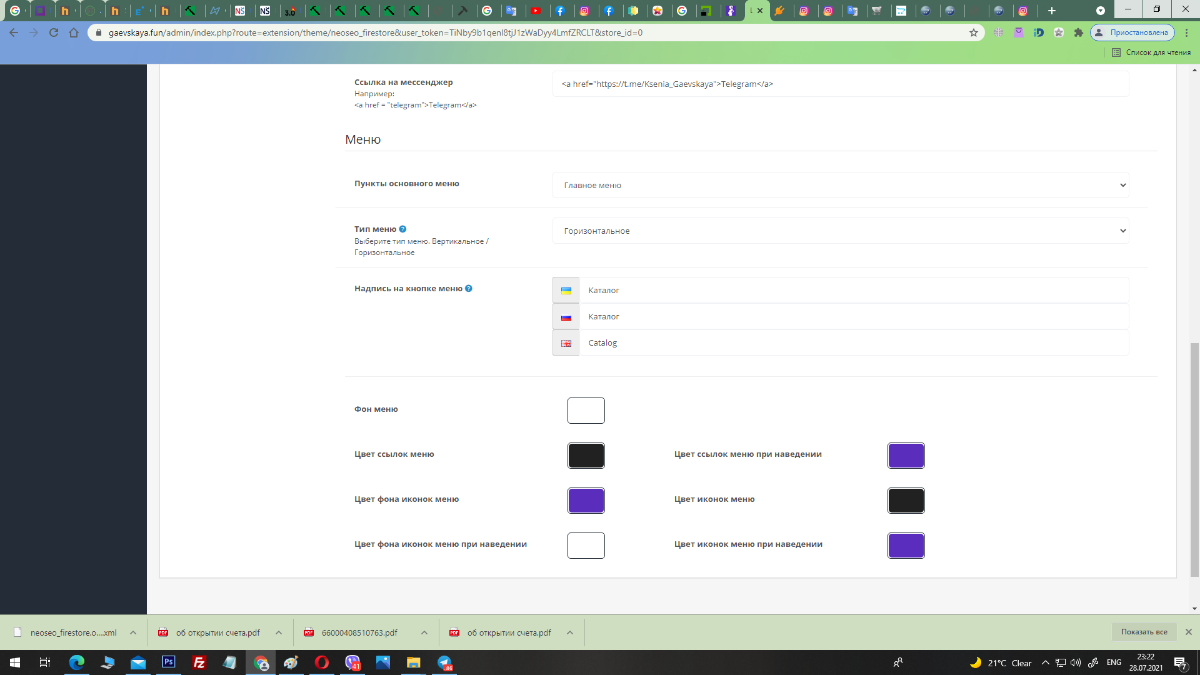Pick the Цвет ссылок меню color swatch

[x=586, y=456]
